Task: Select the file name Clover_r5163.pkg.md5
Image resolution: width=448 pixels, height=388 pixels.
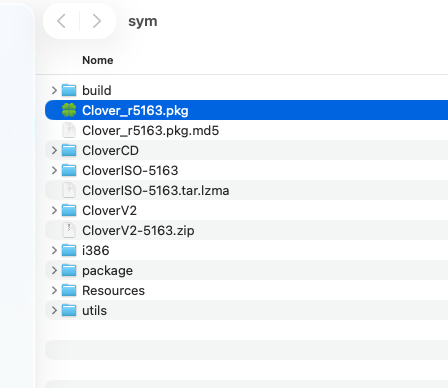Action: coord(151,131)
